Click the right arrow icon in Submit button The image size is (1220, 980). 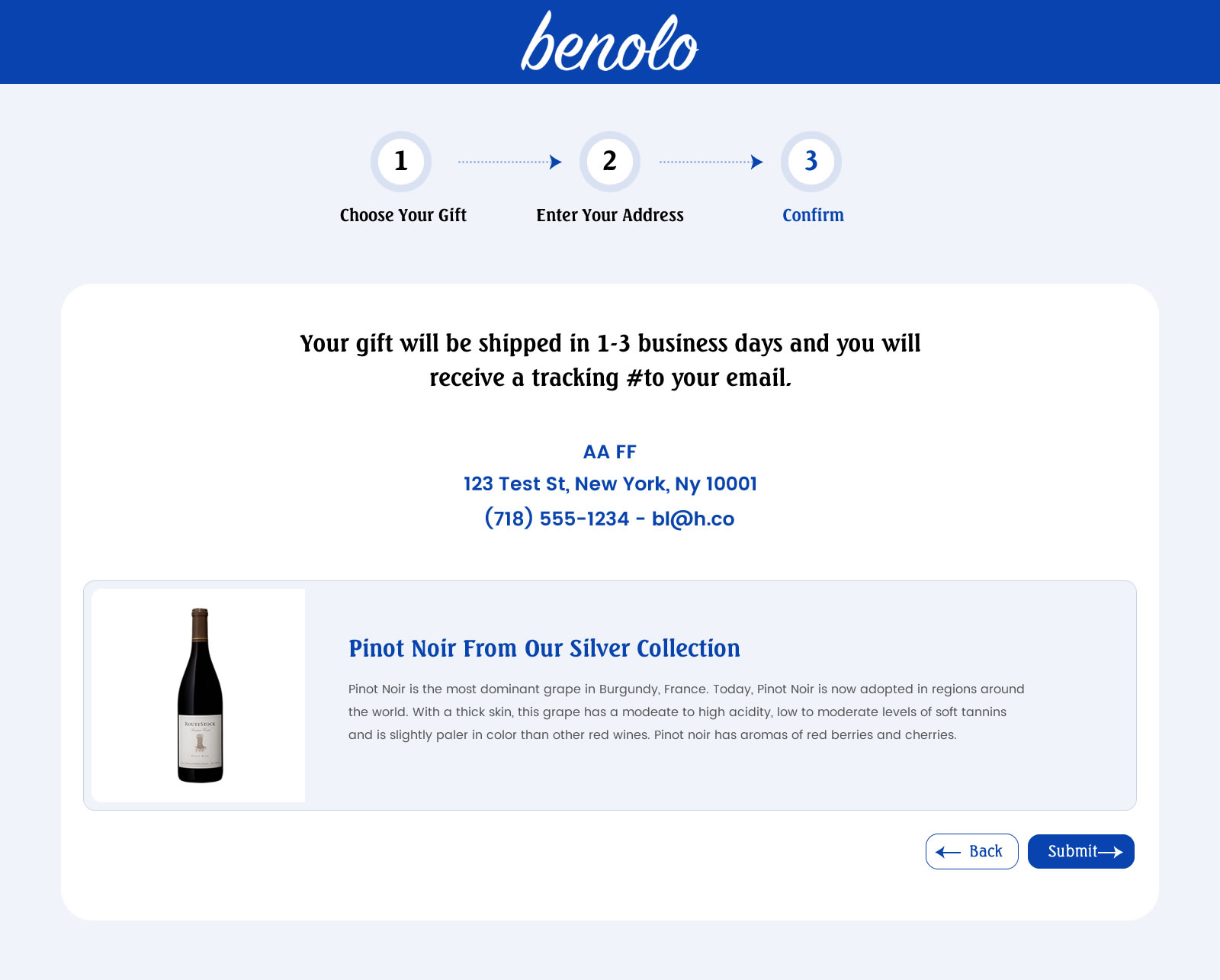(1109, 852)
